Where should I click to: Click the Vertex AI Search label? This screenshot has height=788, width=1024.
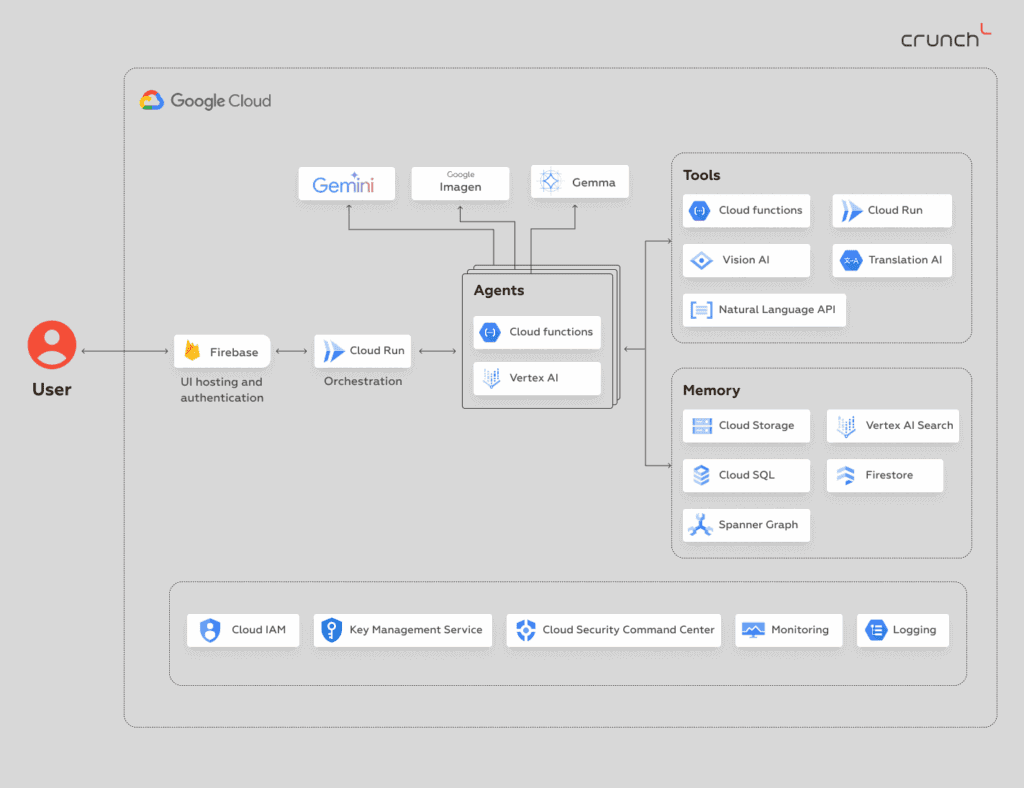click(x=909, y=426)
